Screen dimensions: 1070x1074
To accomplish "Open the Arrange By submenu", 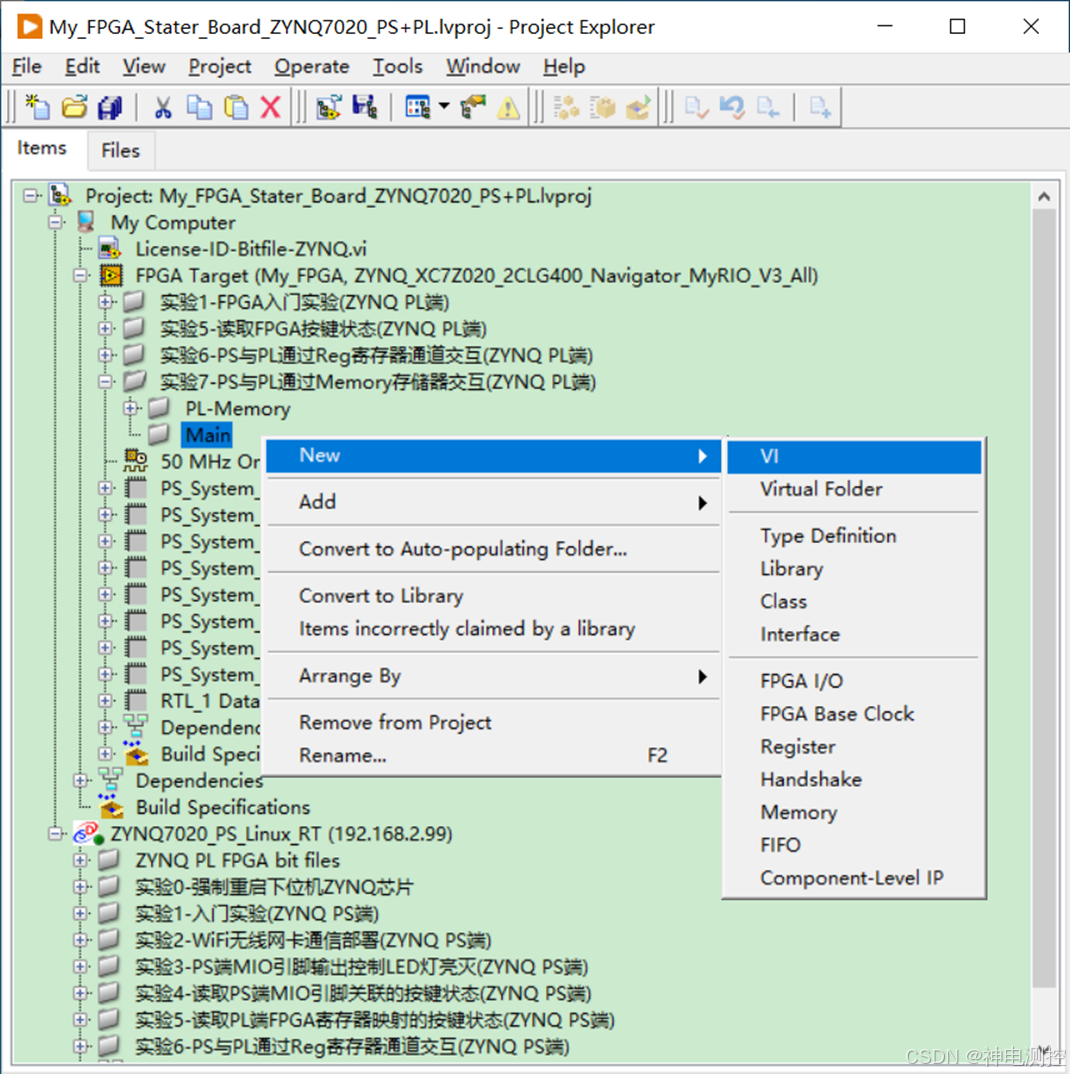I will click(493, 676).
